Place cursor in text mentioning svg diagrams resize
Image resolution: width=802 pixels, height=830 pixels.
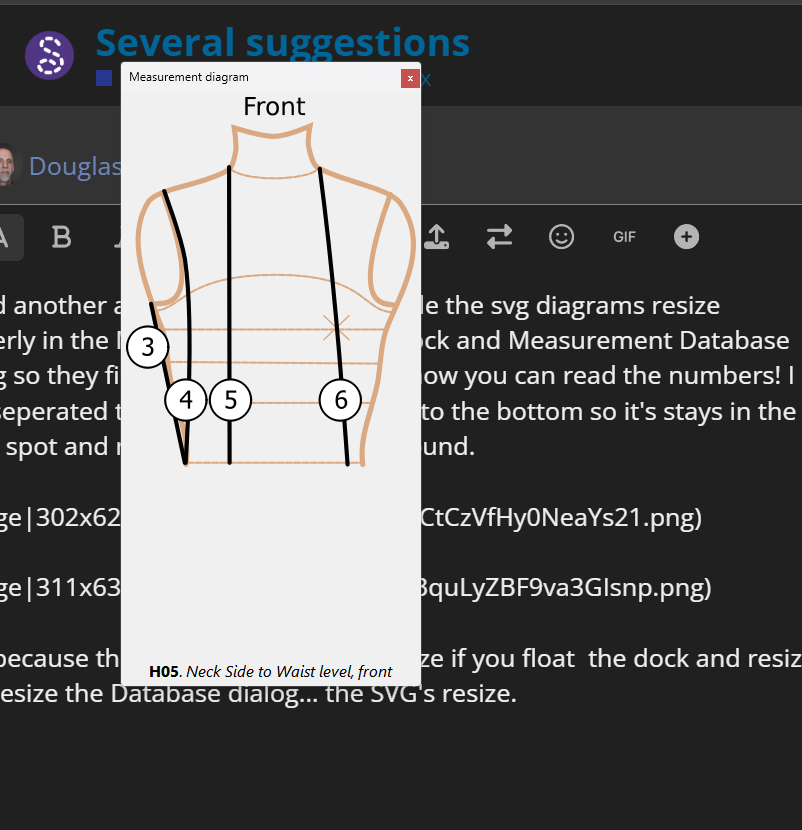coord(570,306)
